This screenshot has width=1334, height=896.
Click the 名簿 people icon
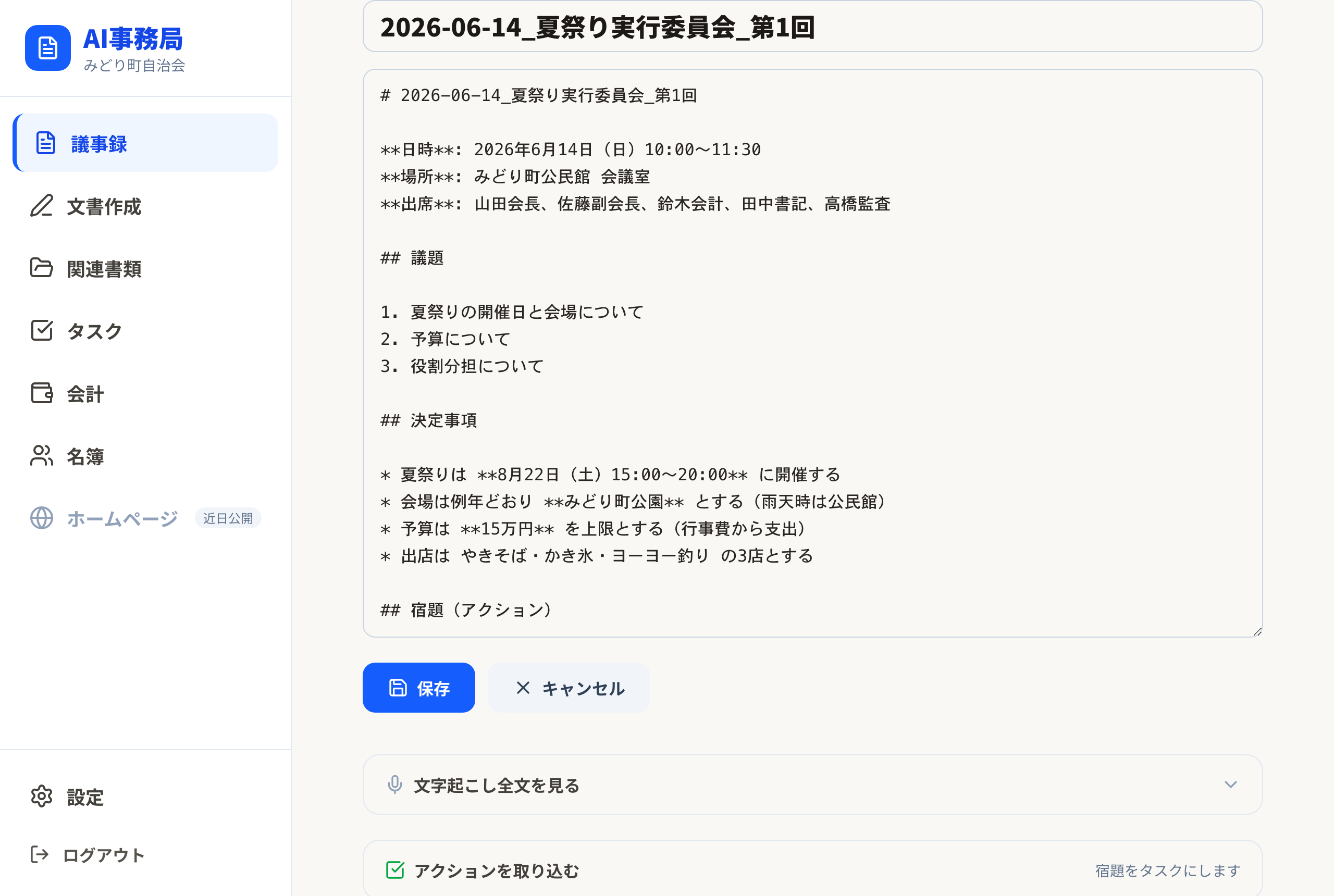pyautogui.click(x=42, y=455)
